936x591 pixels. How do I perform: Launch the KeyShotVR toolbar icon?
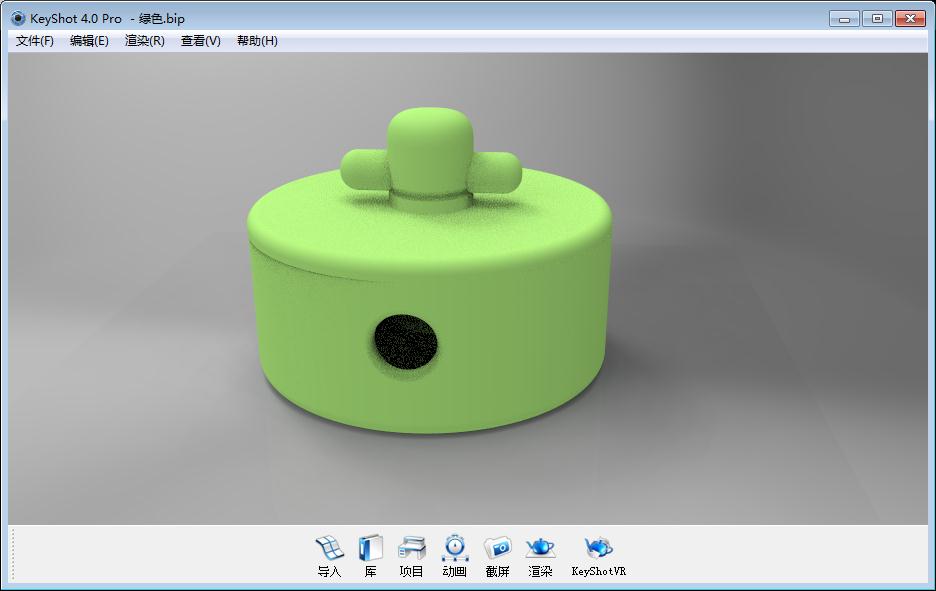598,556
